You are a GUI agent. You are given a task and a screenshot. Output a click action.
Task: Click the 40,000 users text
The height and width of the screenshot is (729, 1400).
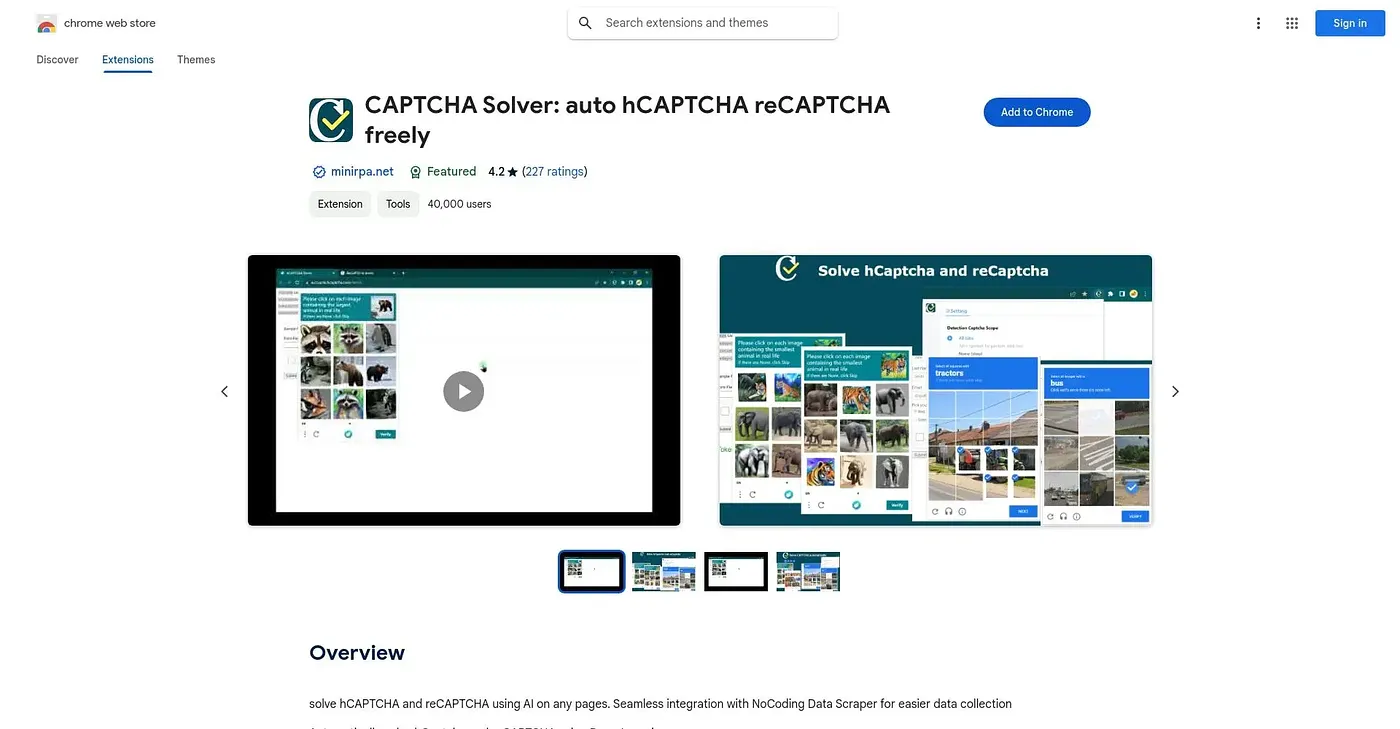coord(459,204)
